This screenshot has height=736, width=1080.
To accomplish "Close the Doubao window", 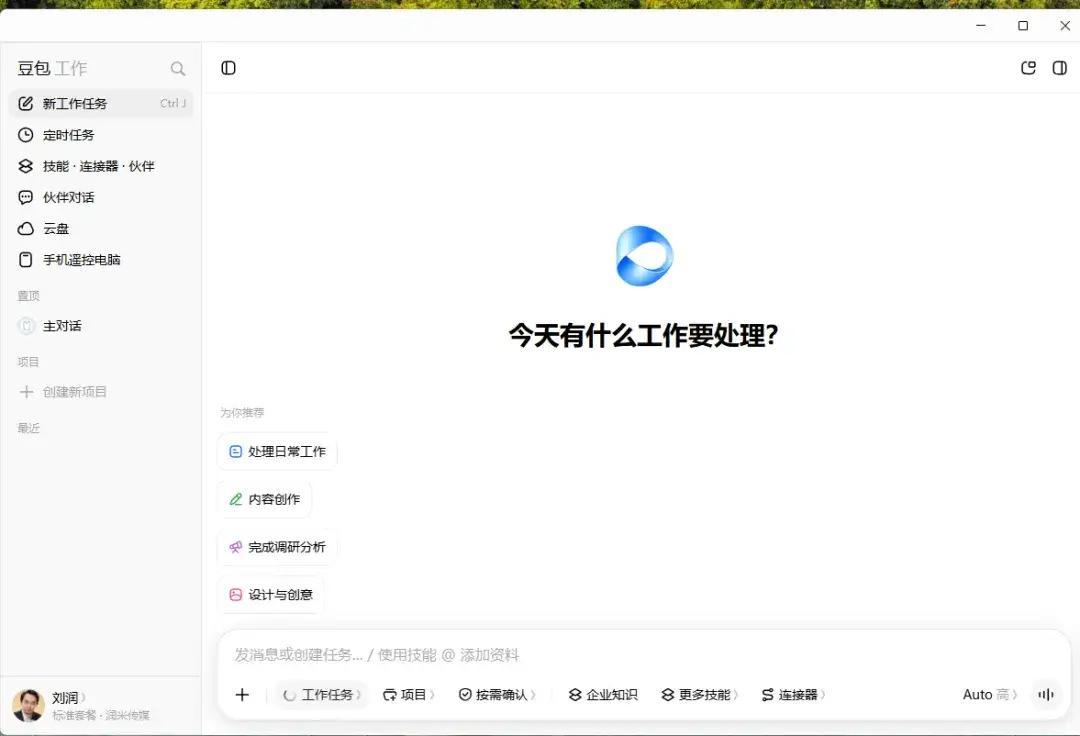I will tap(1065, 25).
